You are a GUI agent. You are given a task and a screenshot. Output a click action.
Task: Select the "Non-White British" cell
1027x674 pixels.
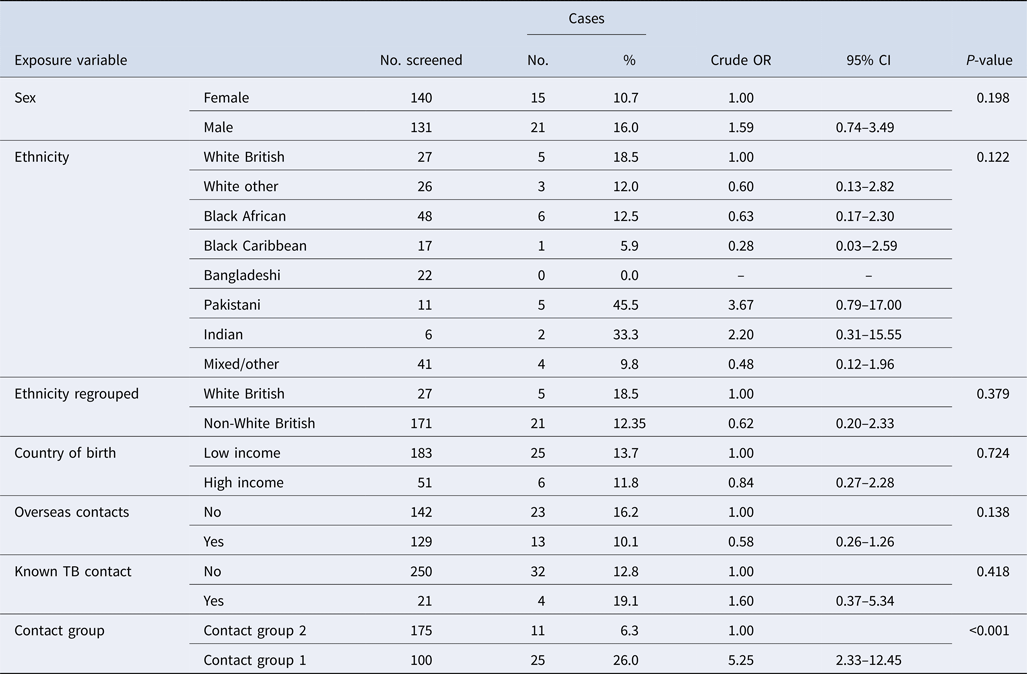tap(259, 423)
